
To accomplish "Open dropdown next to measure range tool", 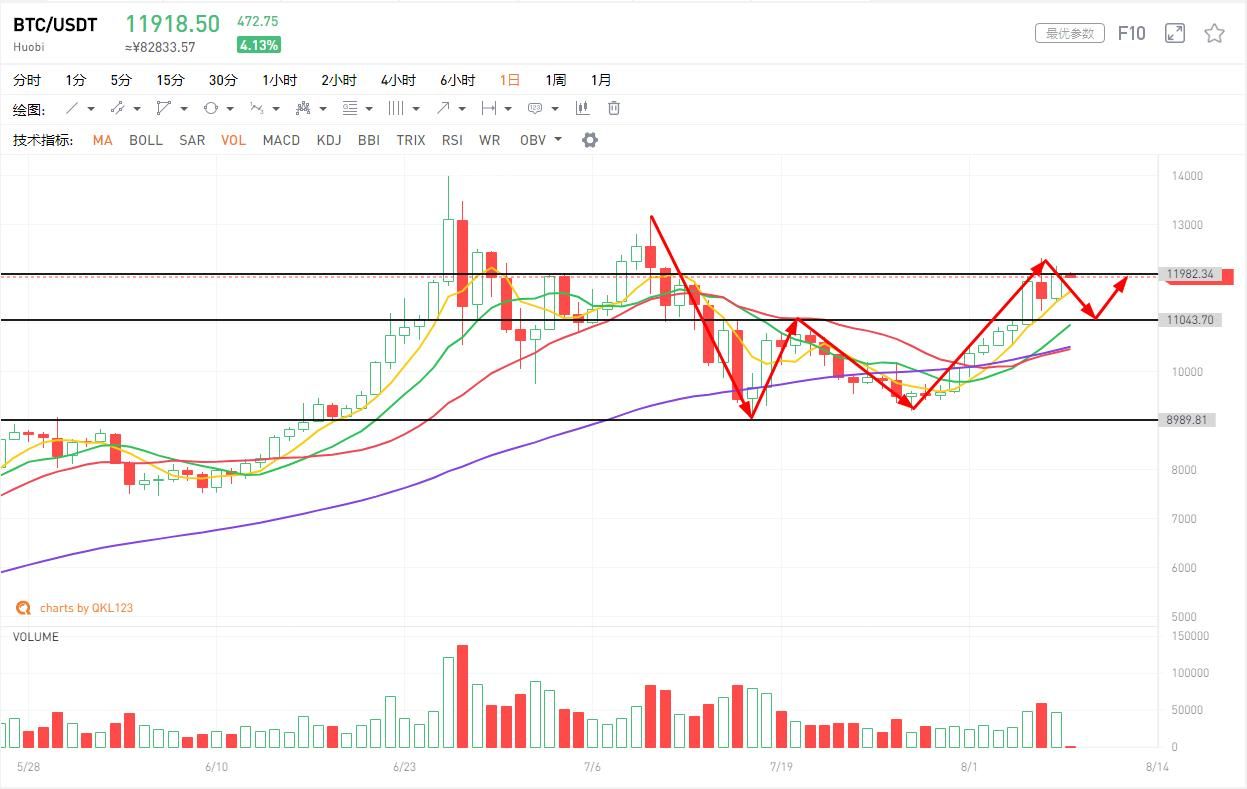I will click(x=508, y=108).
